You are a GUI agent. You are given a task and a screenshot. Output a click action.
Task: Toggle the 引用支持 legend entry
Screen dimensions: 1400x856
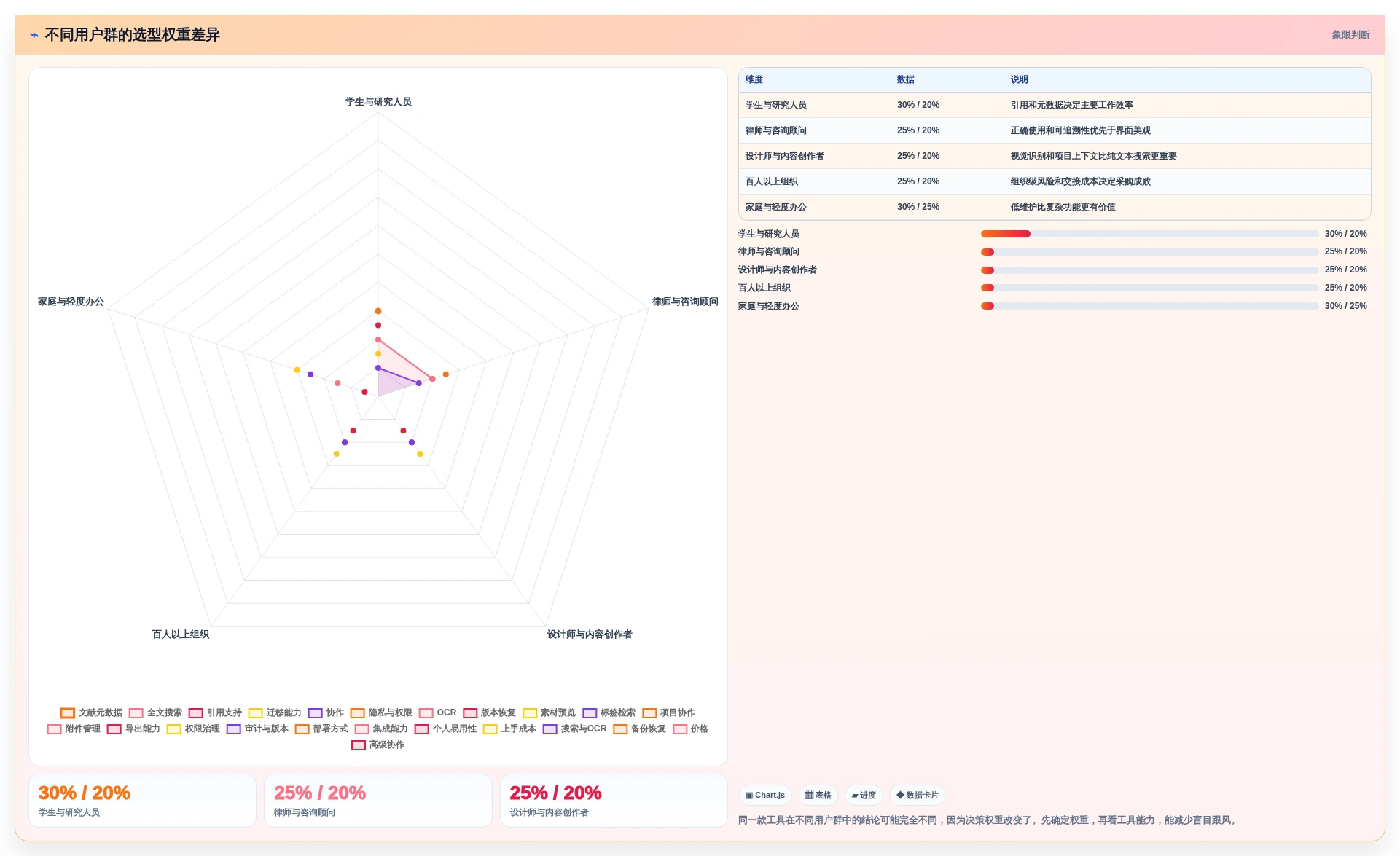click(x=215, y=712)
